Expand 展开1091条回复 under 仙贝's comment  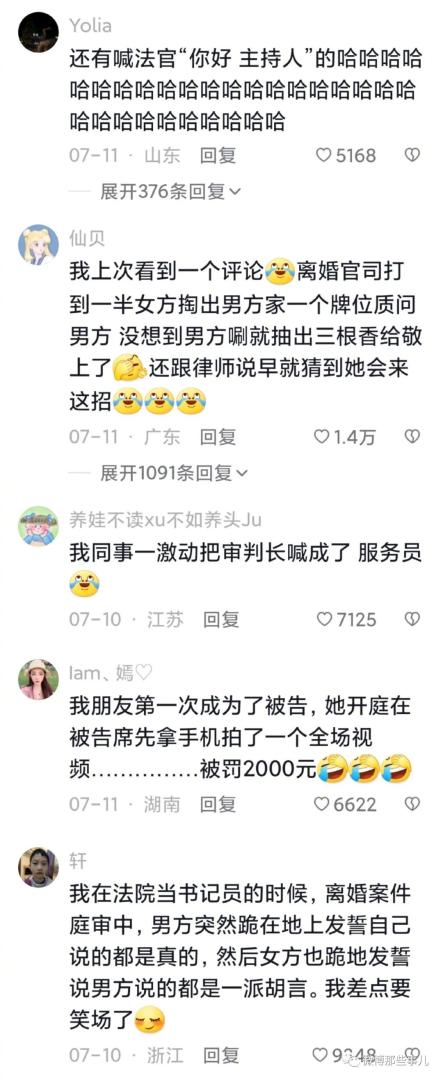(x=174, y=472)
